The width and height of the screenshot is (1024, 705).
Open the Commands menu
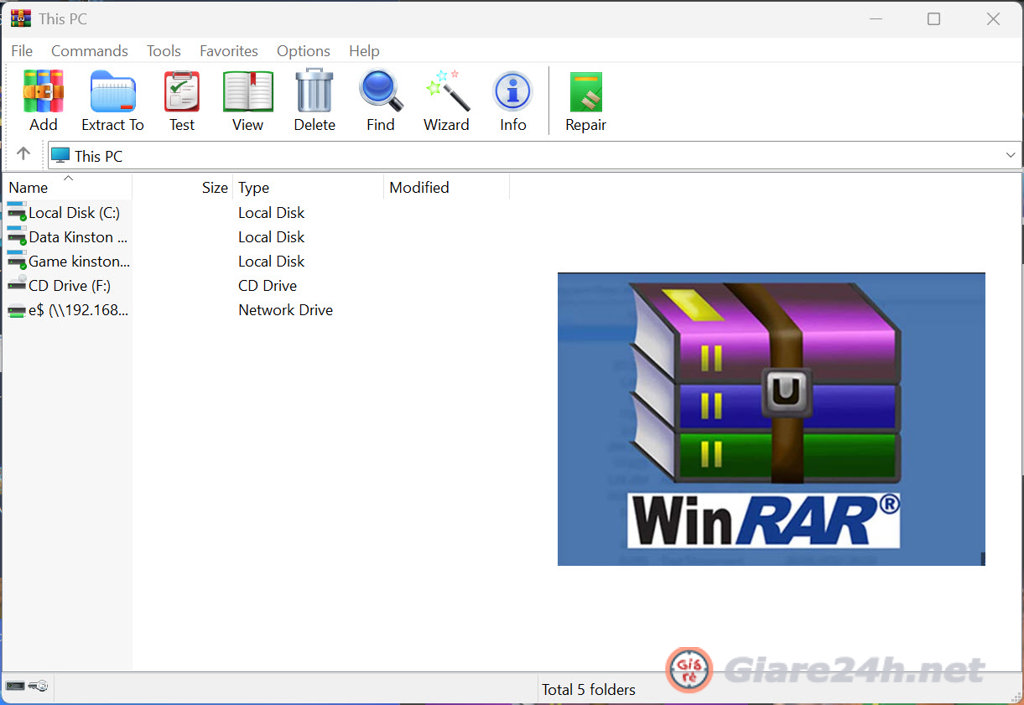pos(89,51)
